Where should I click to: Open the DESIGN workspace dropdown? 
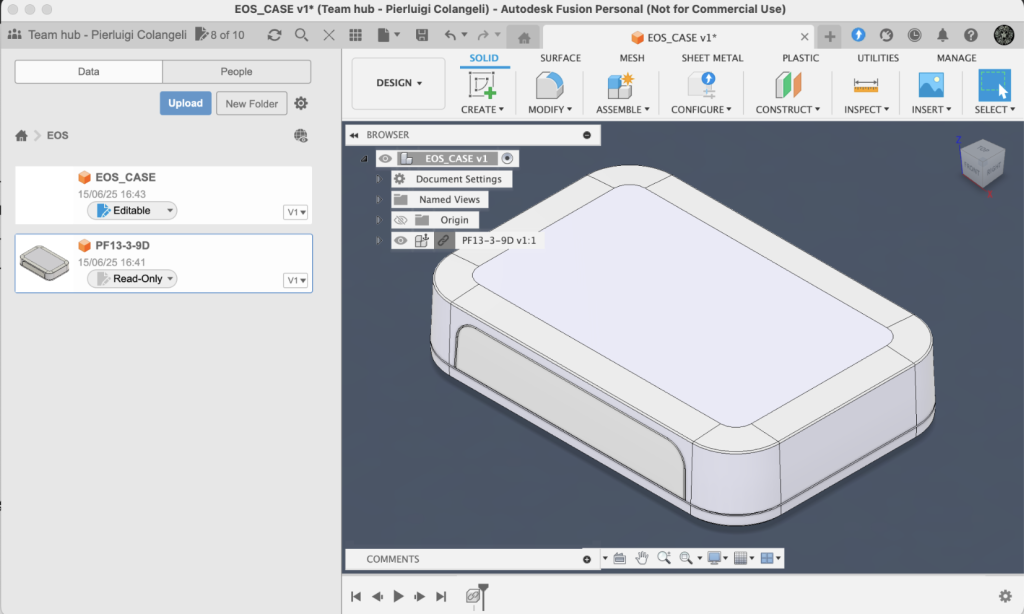398,83
